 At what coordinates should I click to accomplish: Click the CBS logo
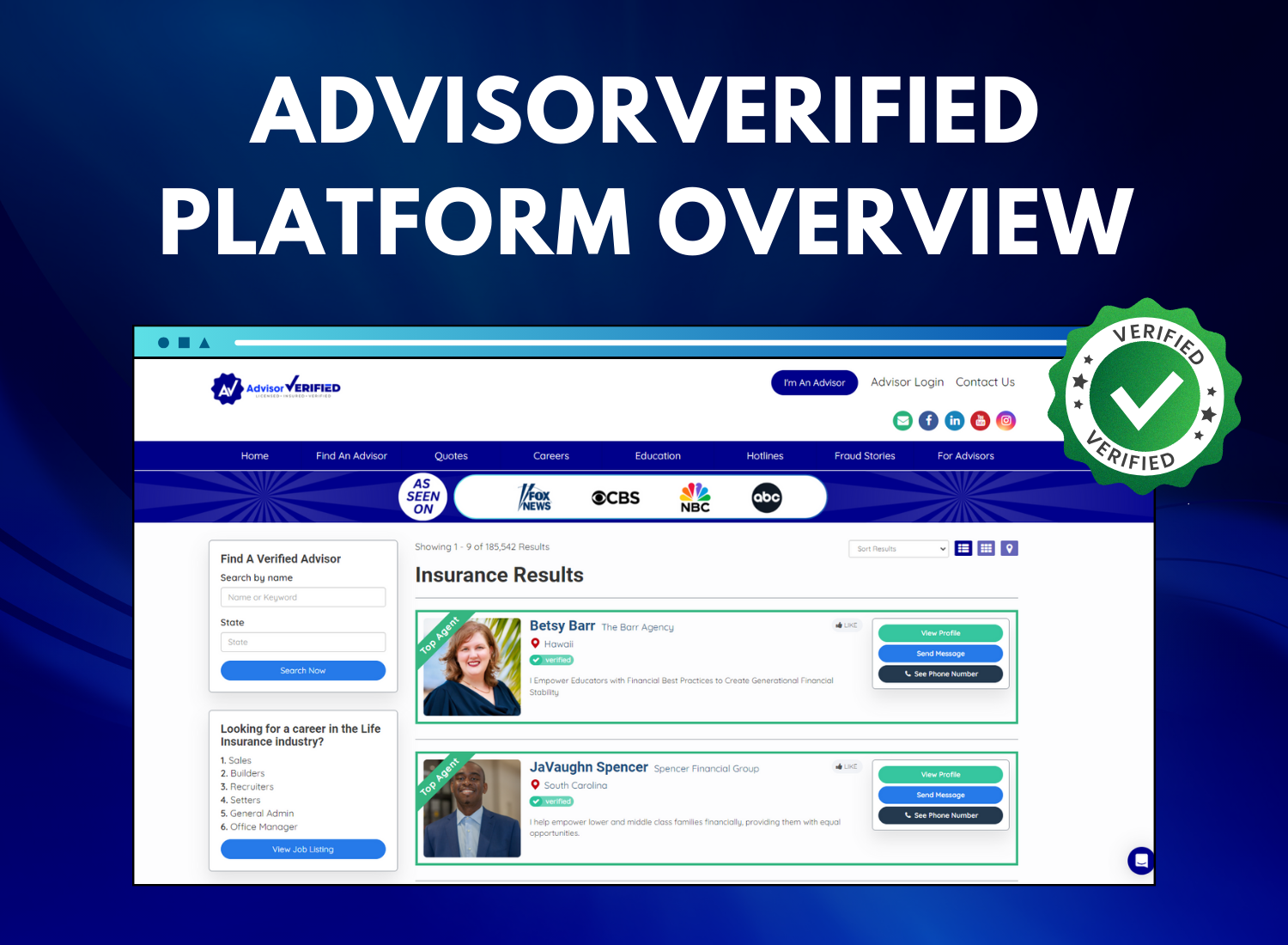point(616,497)
